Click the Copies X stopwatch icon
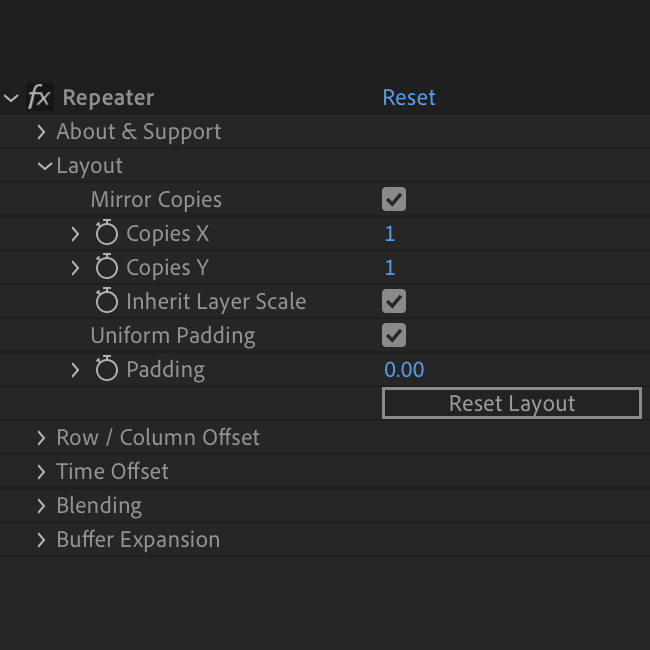650x650 pixels. click(107, 234)
